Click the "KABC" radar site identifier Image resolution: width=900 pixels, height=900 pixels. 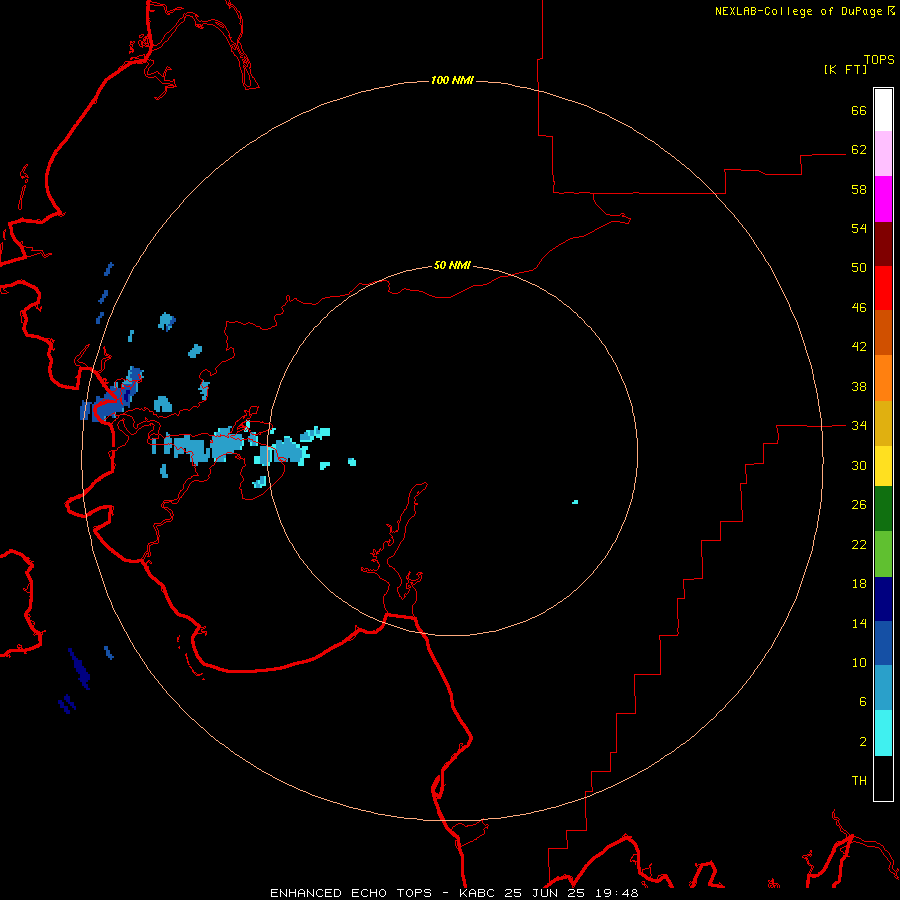coord(479,893)
